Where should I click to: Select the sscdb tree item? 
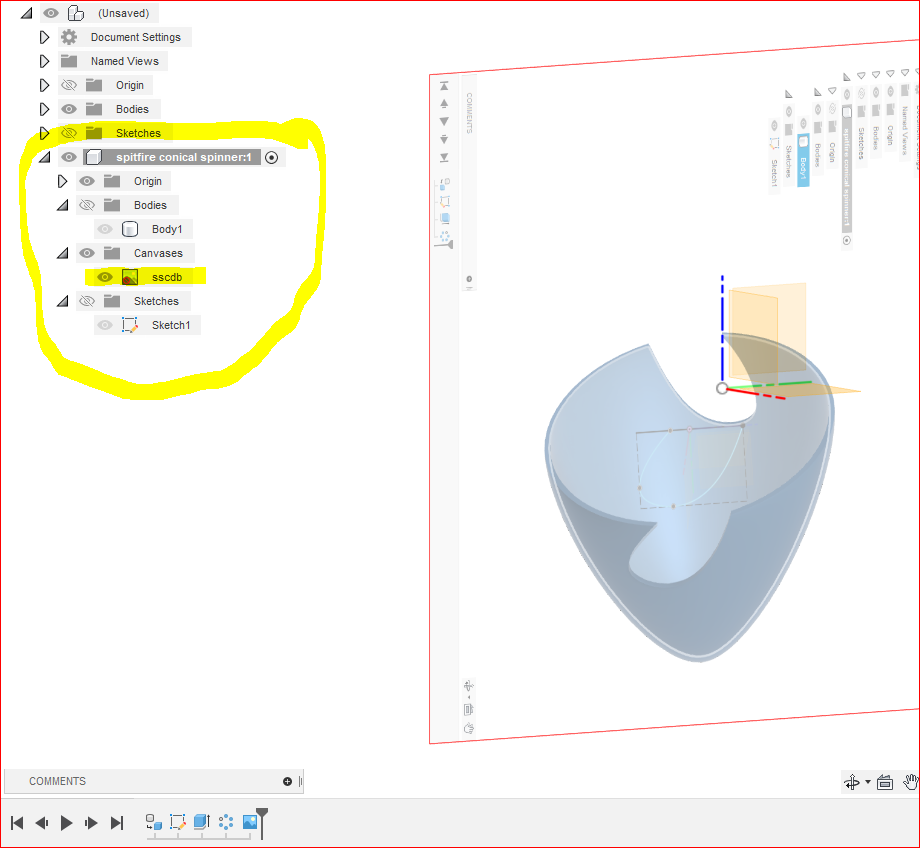pos(167,277)
